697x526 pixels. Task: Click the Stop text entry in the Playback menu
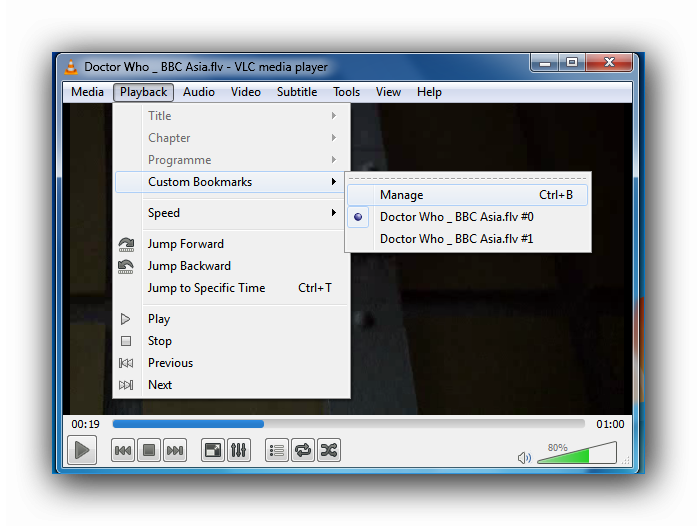(160, 341)
